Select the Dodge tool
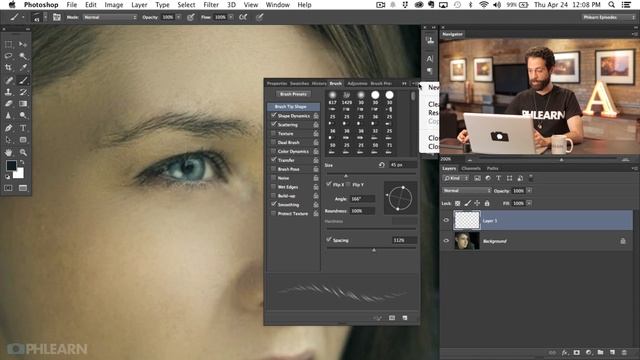The height and width of the screenshot is (360, 640). [23, 116]
